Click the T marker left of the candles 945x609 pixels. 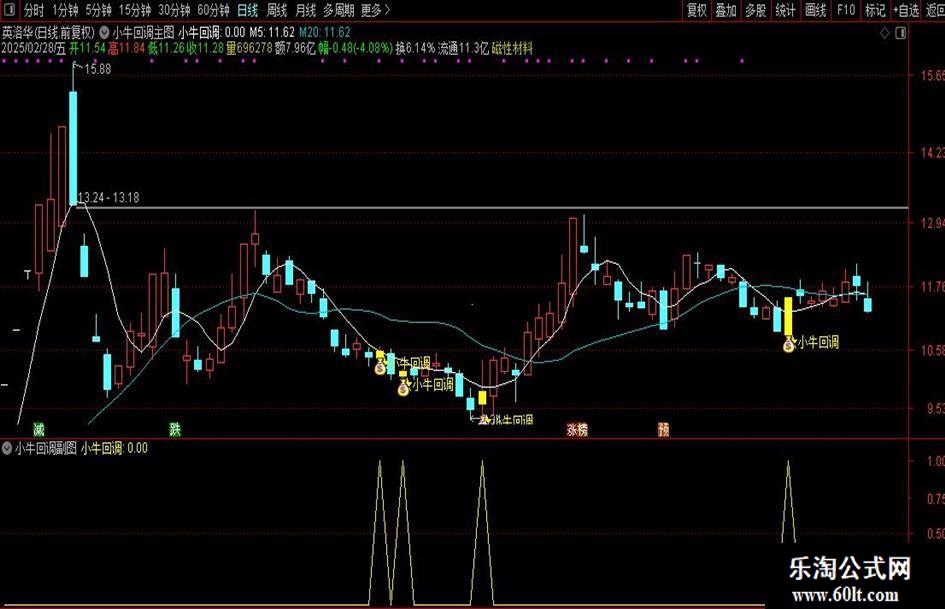click(27, 274)
